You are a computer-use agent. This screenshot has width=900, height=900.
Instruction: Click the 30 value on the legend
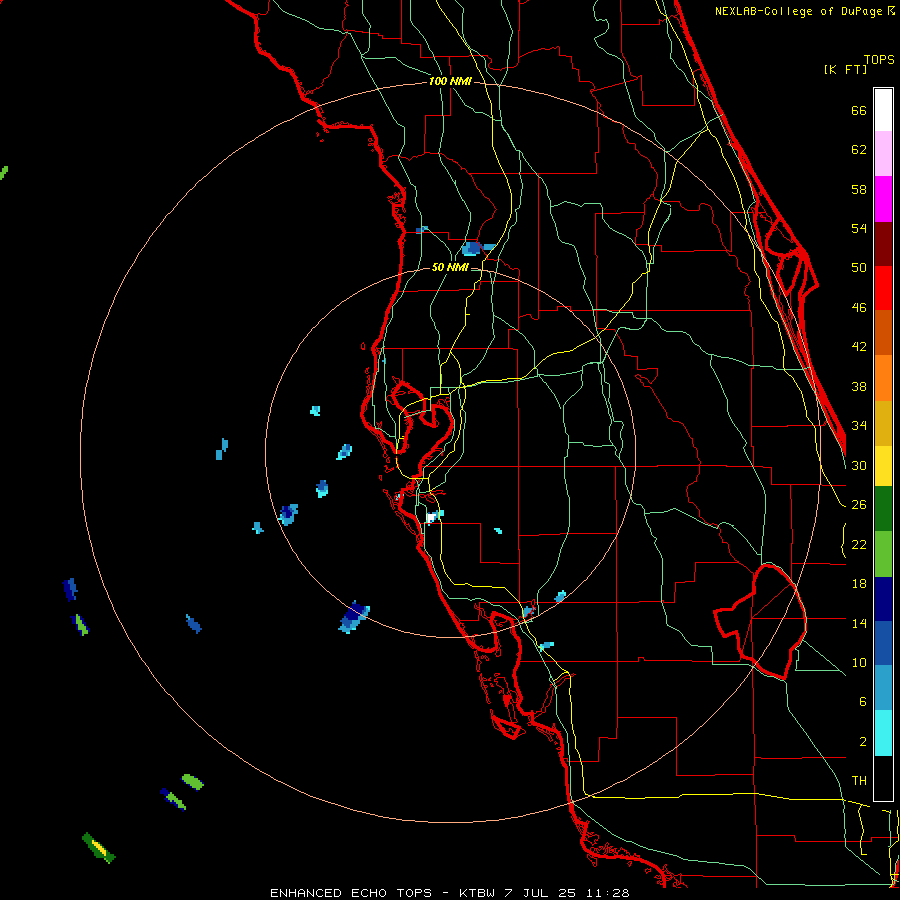tap(859, 465)
